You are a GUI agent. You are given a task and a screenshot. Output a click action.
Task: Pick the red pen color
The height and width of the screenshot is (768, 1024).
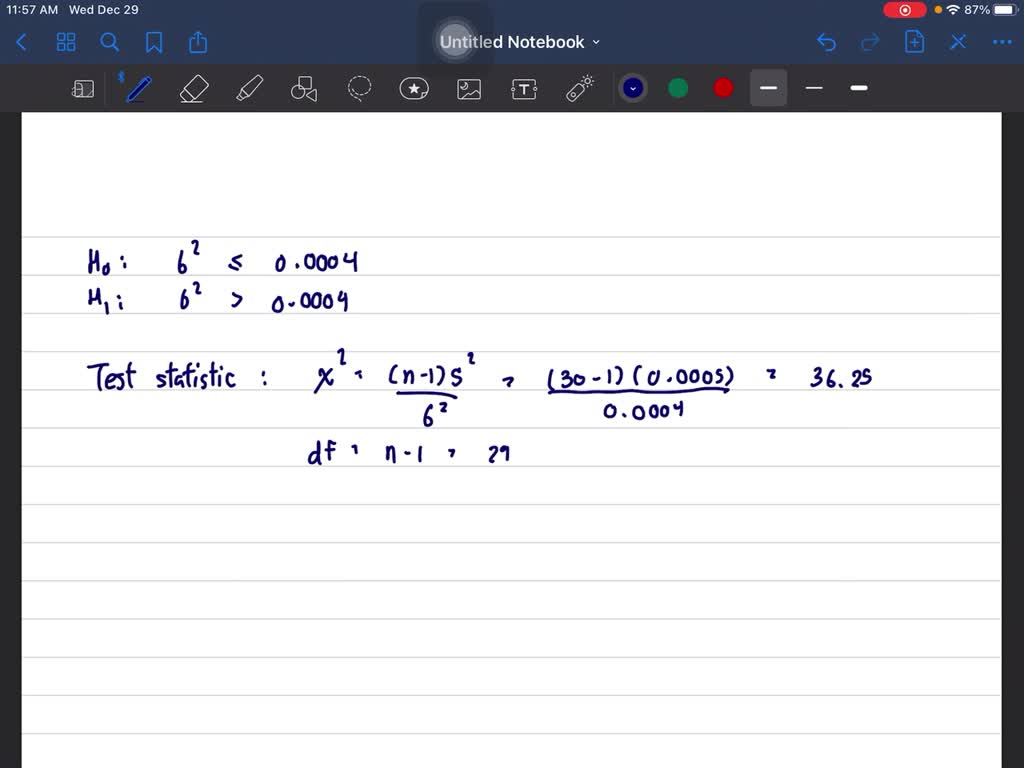pyautogui.click(x=723, y=88)
